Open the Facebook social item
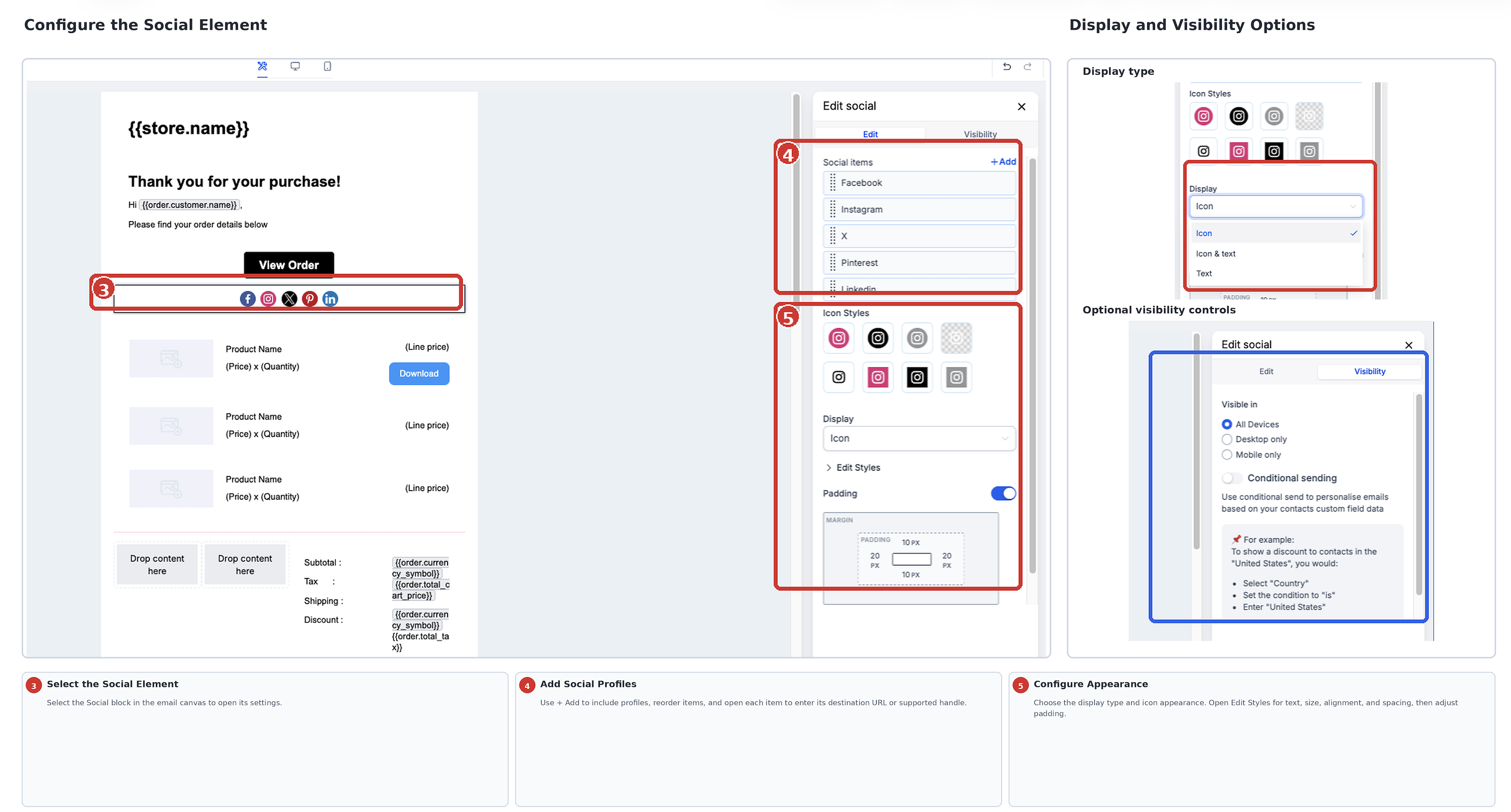The width and height of the screenshot is (1511, 812). 919,183
